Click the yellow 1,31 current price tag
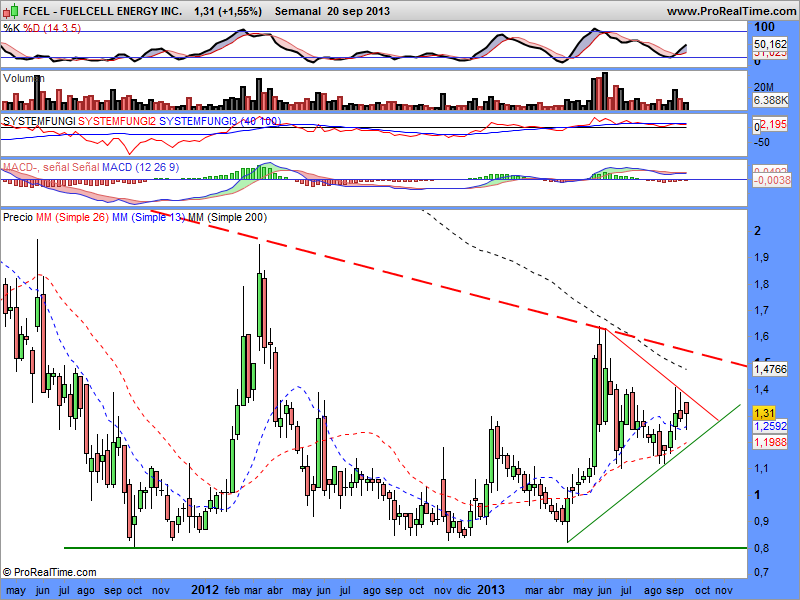800x600 pixels. coord(764,413)
